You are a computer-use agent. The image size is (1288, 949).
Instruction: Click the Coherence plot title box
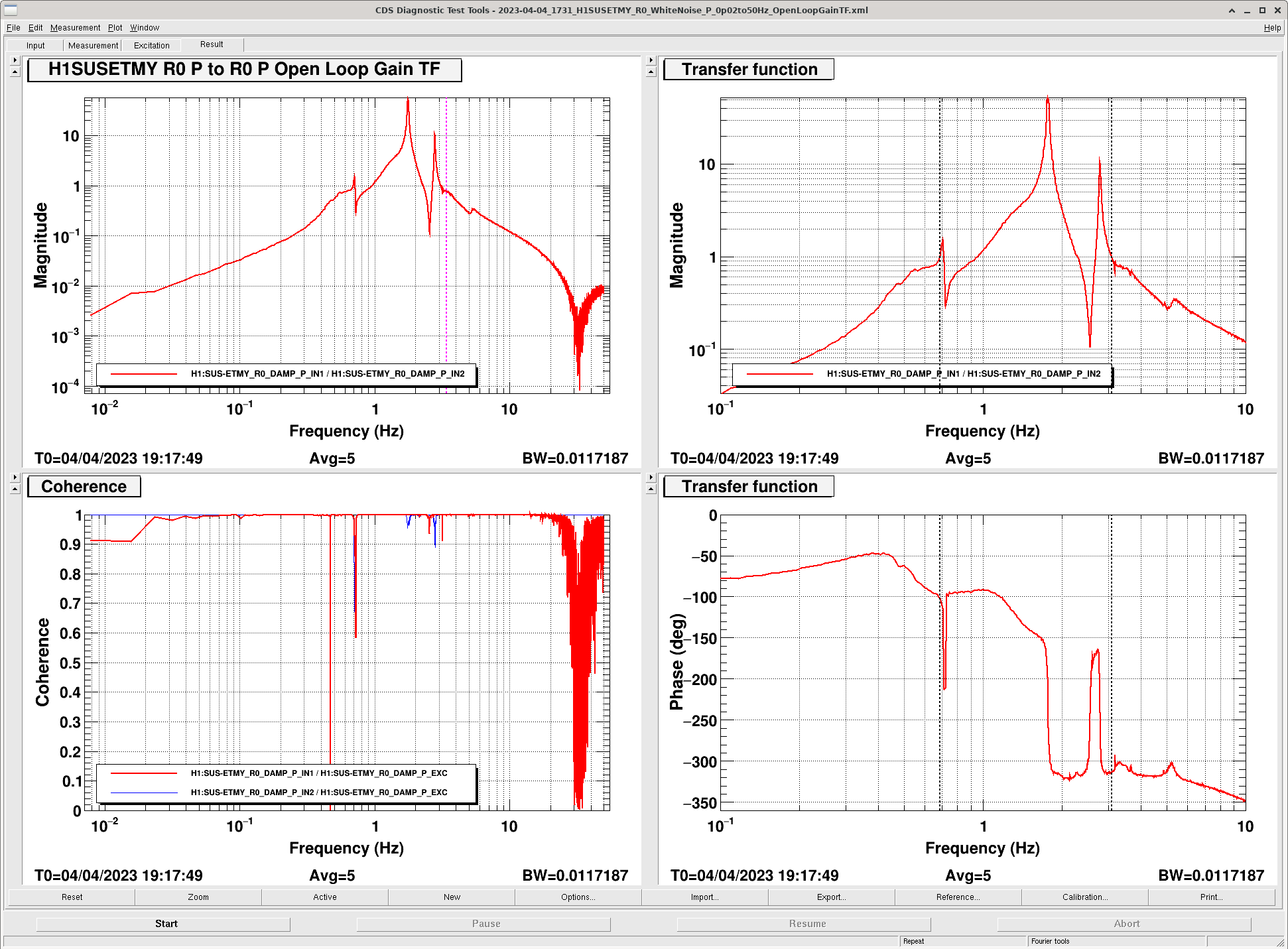point(84,487)
